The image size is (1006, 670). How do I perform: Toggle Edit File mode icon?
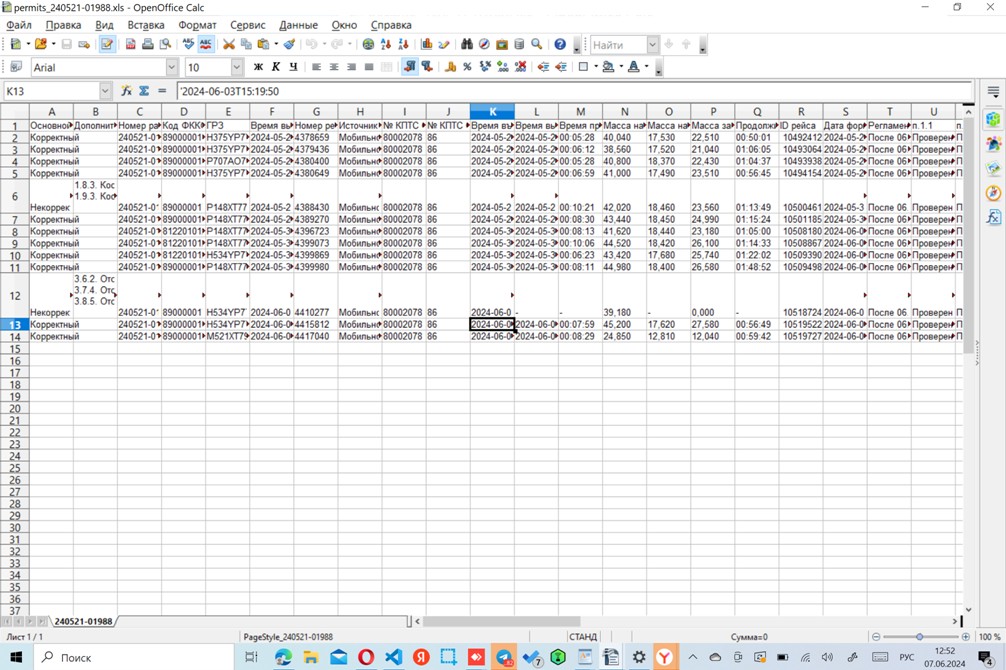point(107,44)
